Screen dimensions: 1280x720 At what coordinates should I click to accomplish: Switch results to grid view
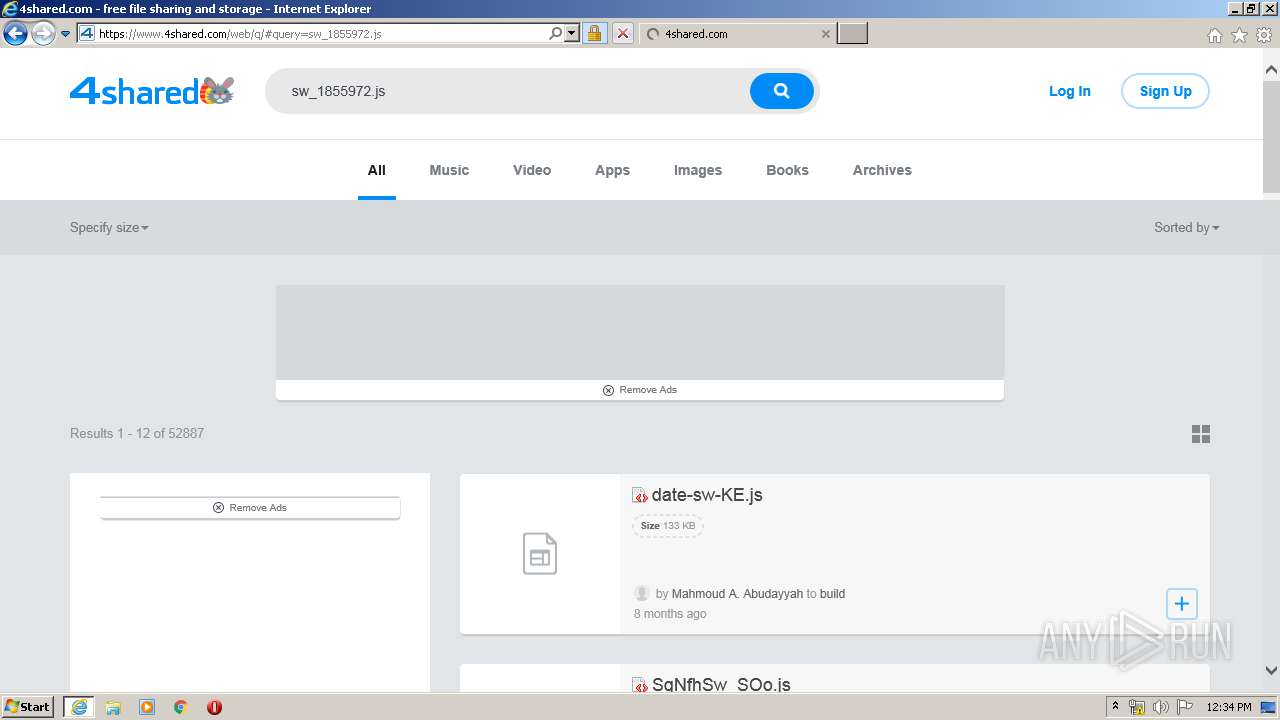1201,434
